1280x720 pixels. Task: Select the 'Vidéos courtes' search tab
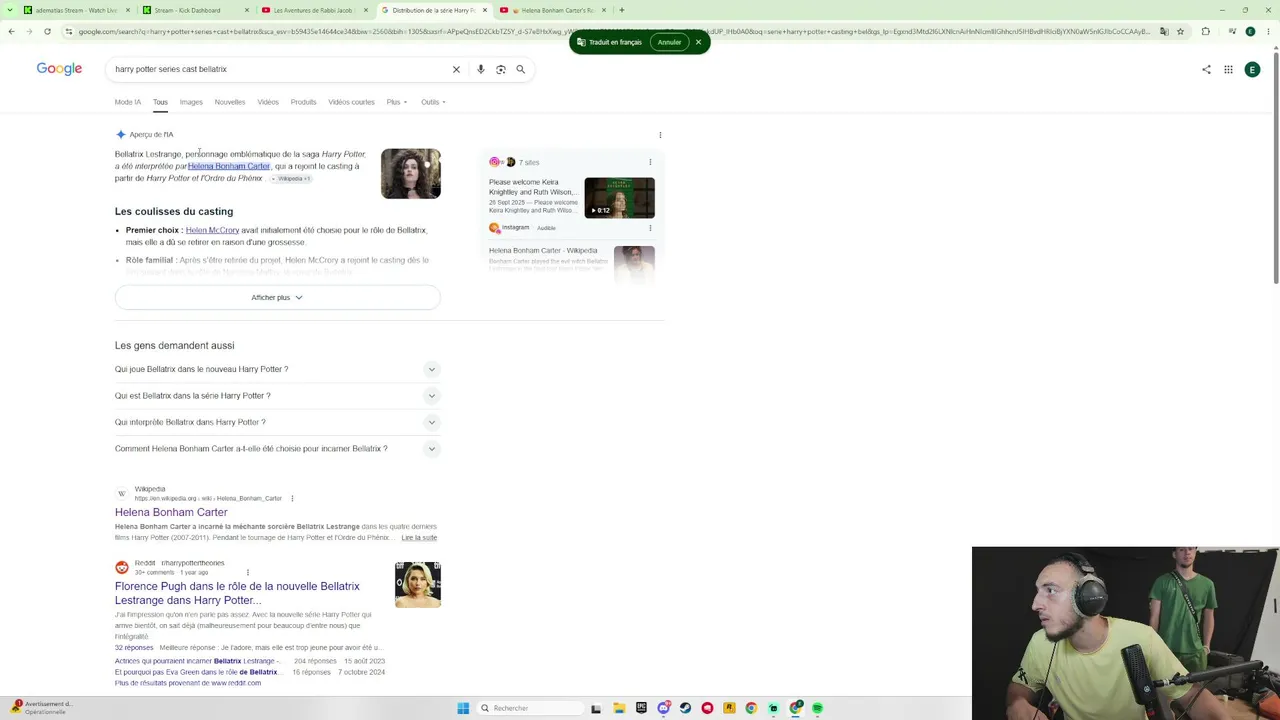(x=351, y=102)
